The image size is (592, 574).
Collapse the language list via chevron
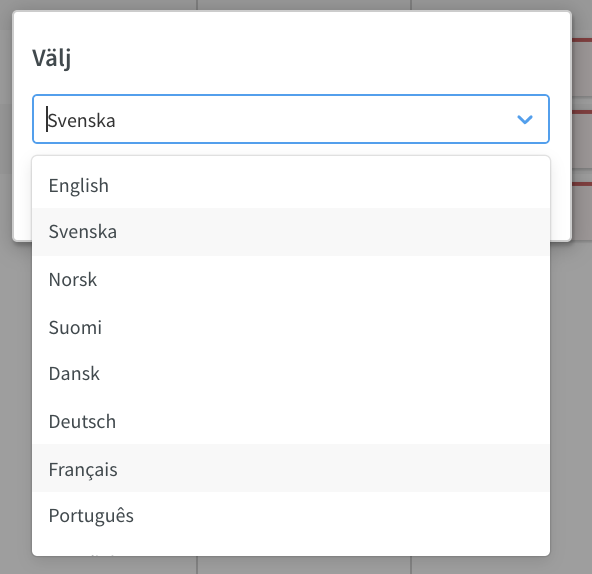coord(524,119)
